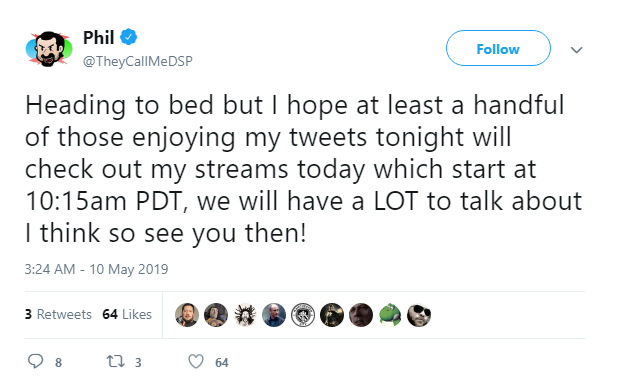Open the Phil display name link
617x389 pixels.
pyautogui.click(x=98, y=37)
